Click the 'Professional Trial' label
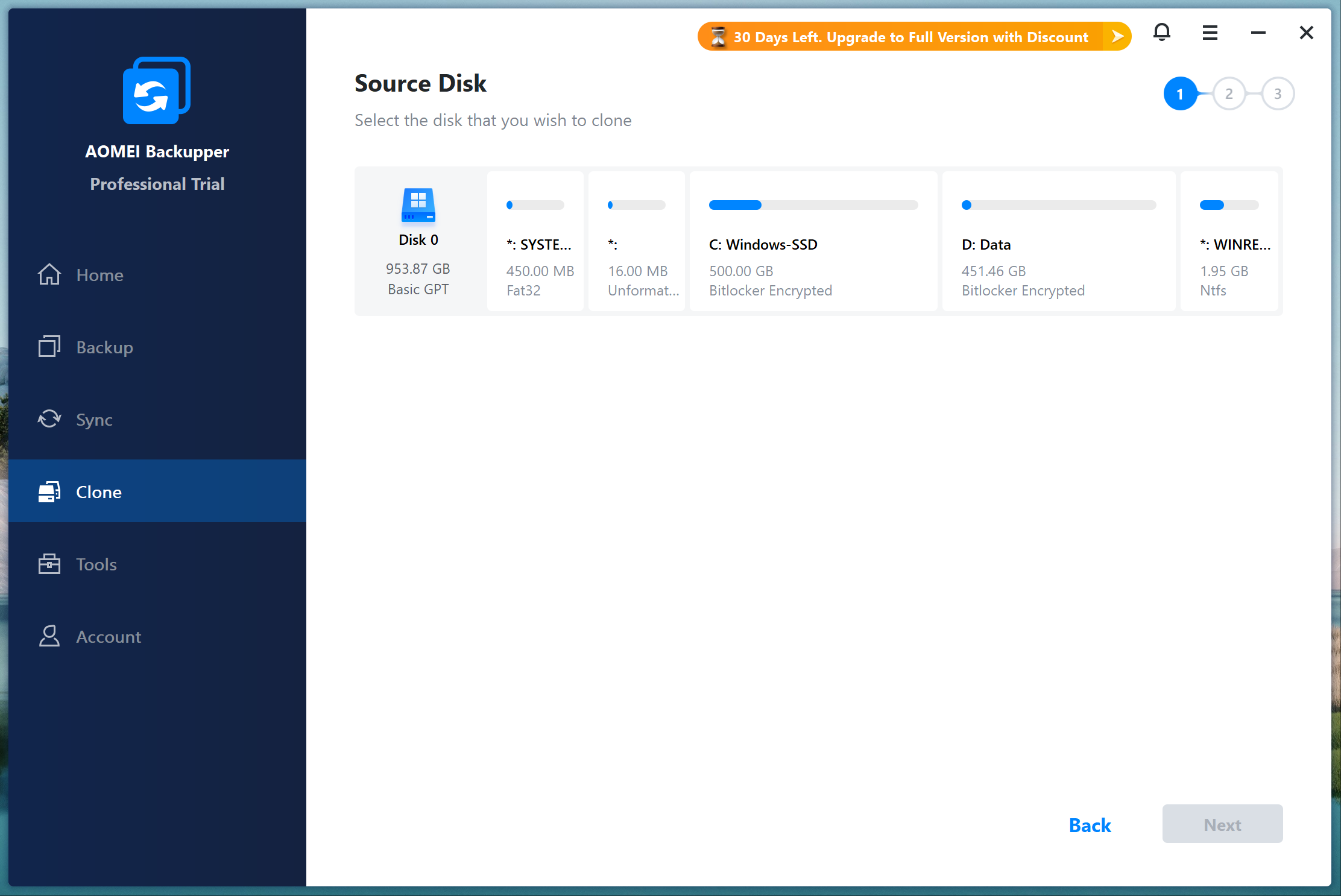 point(157,184)
